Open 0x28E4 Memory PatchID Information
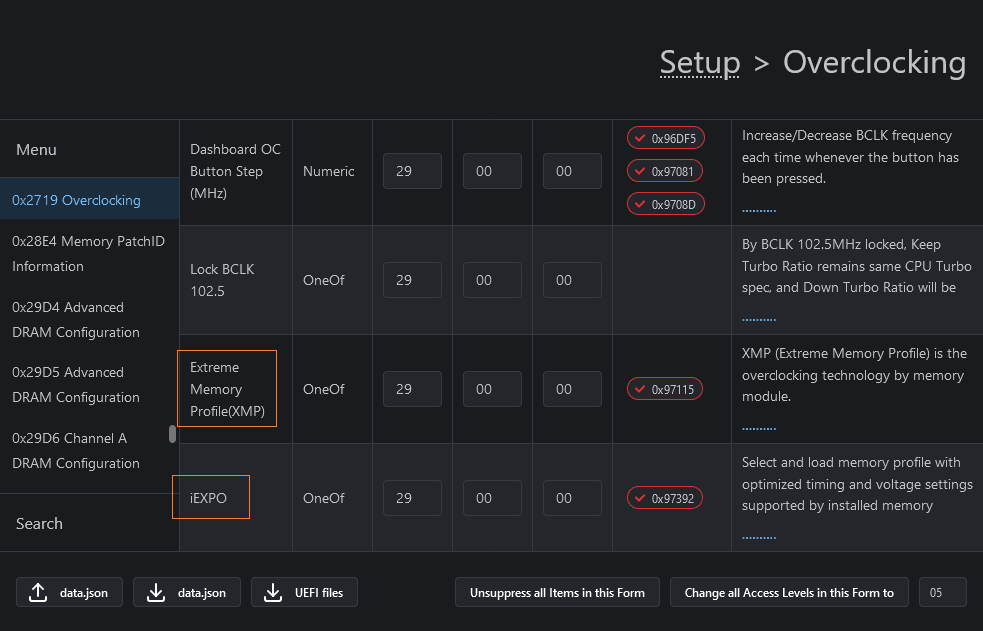This screenshot has width=983, height=631. [x=88, y=254]
